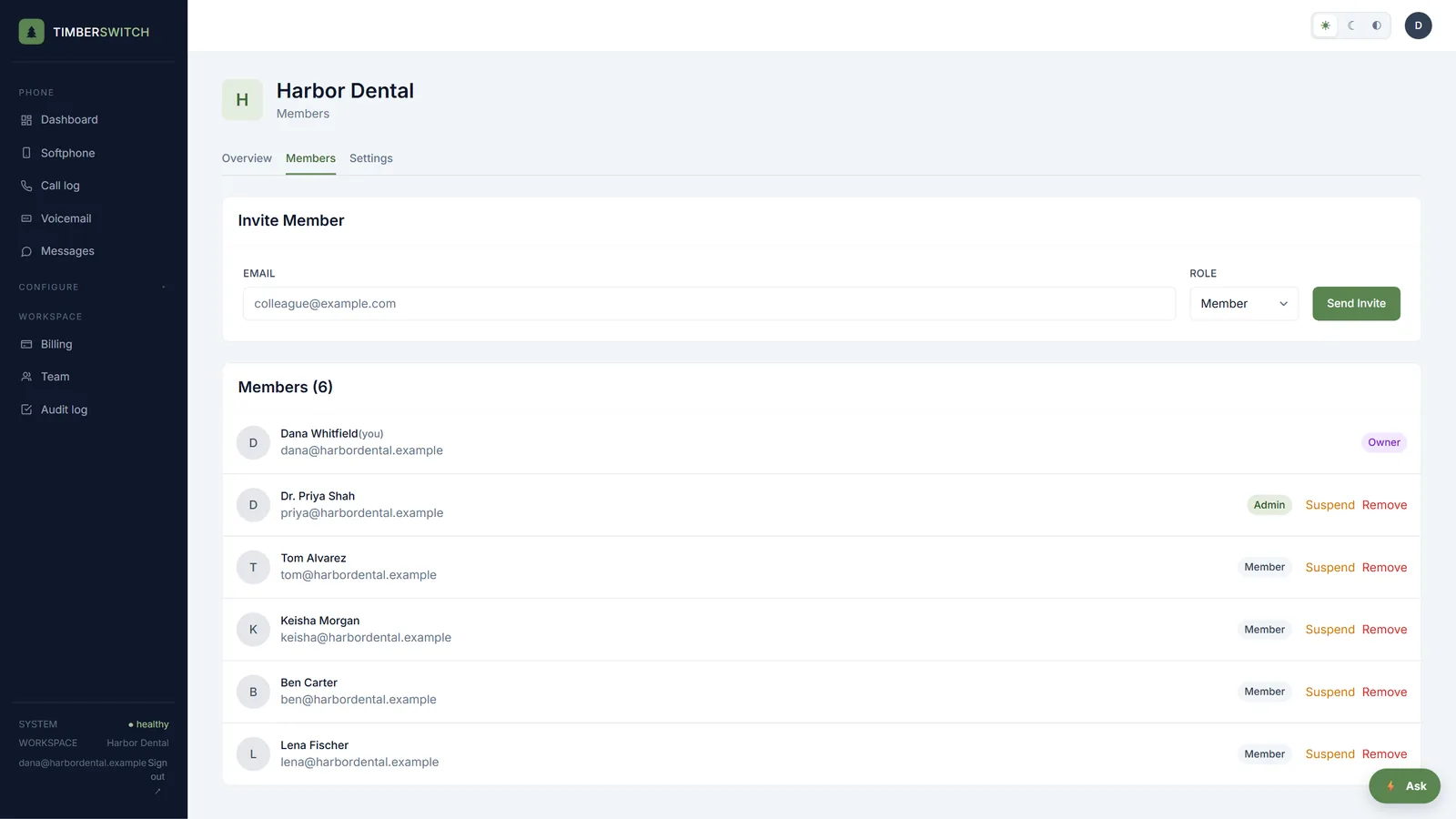
Task: Switch to the Settings tab
Action: (371, 158)
